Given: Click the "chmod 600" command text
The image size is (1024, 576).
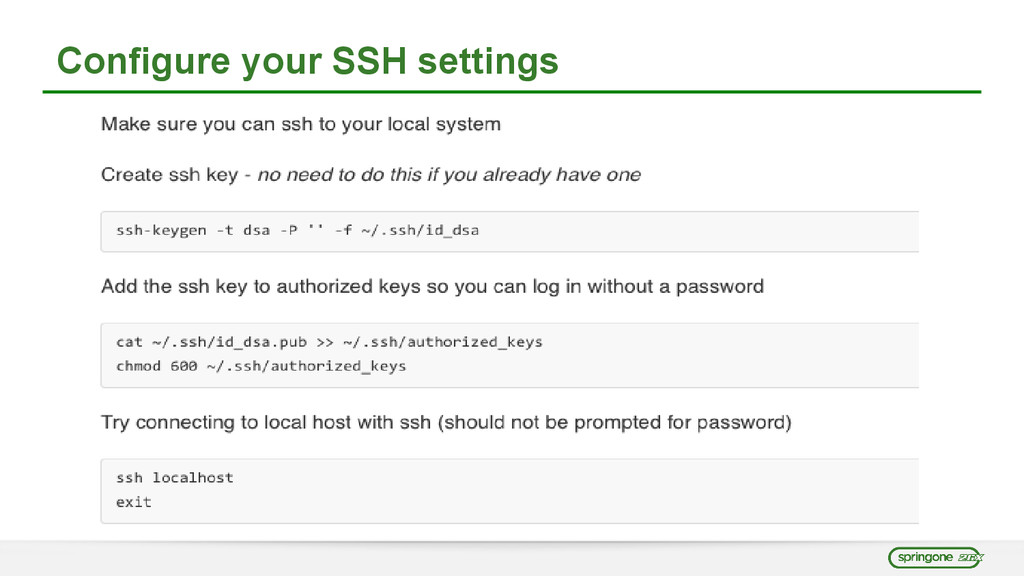Looking at the screenshot, I should tap(156, 366).
